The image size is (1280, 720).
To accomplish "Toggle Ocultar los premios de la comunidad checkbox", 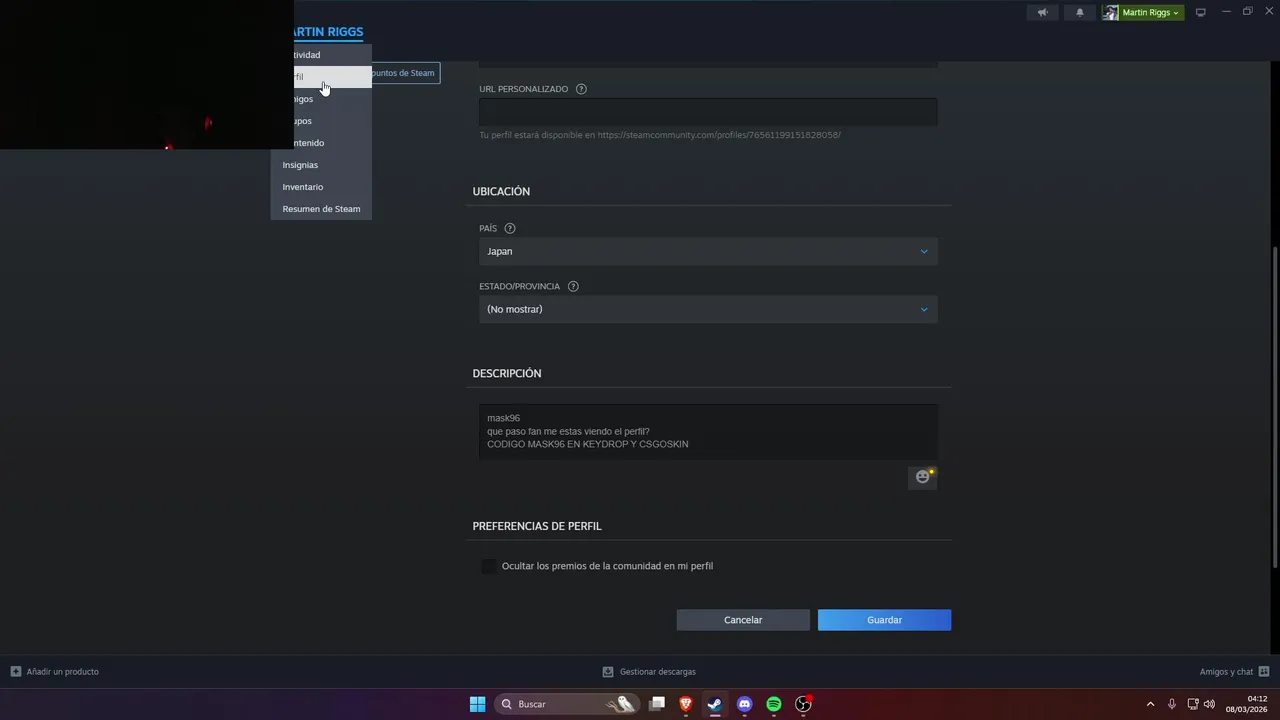I will tap(489, 566).
